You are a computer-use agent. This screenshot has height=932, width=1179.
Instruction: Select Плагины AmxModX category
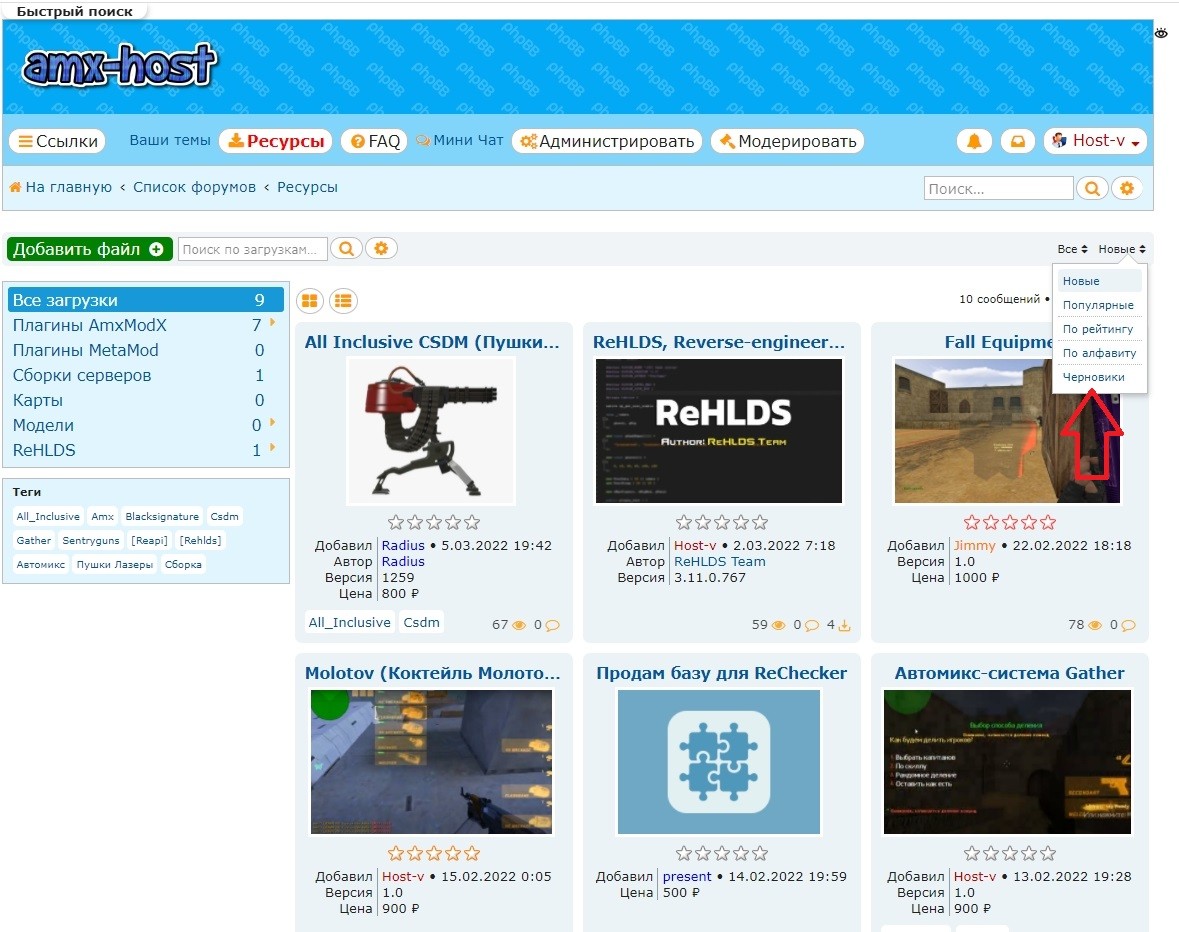(90, 325)
